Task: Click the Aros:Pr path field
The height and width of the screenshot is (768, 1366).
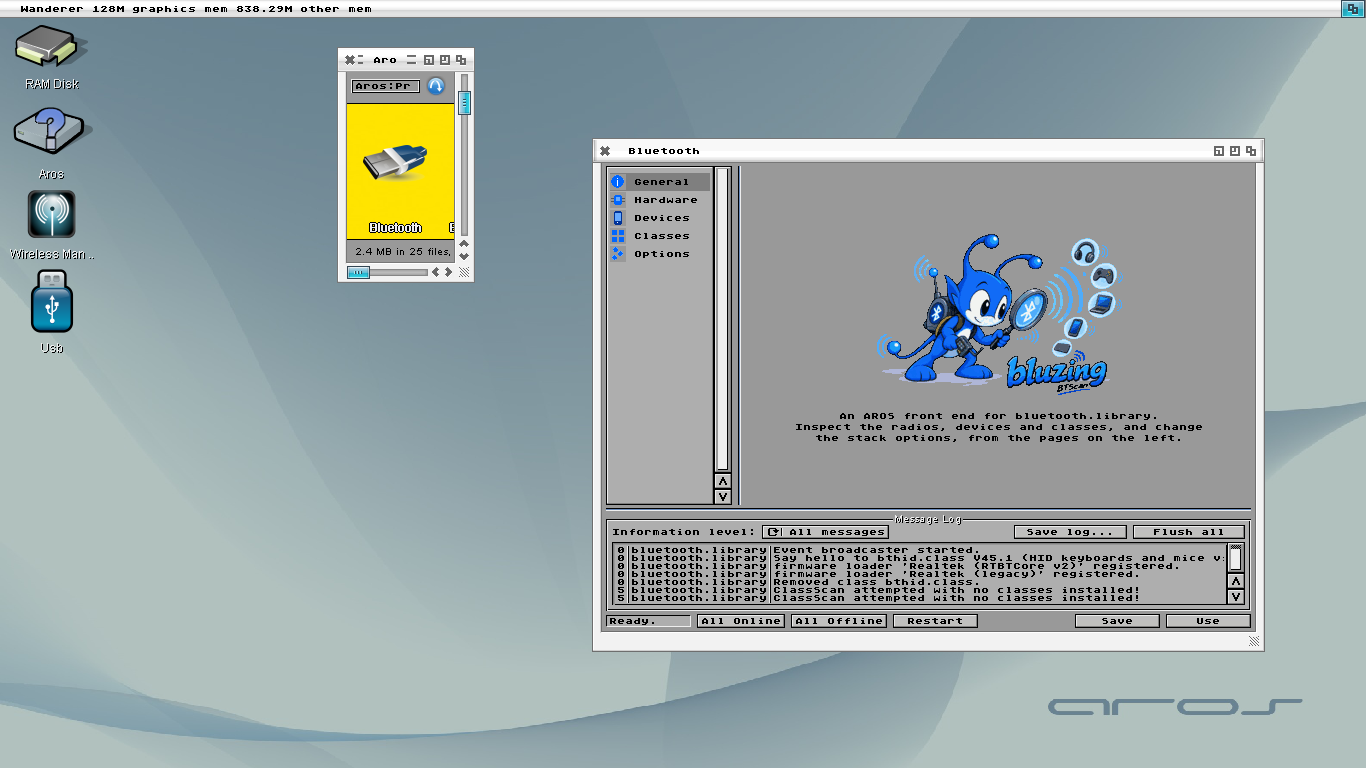Action: coord(386,86)
